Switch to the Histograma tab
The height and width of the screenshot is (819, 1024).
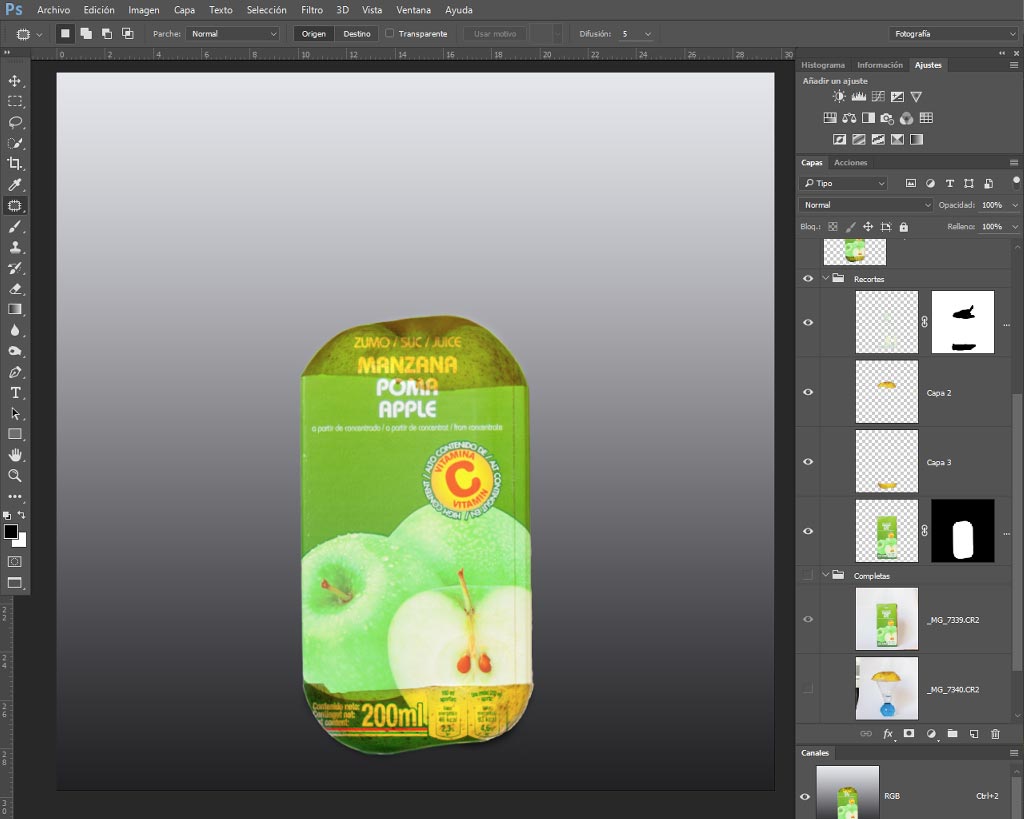click(823, 65)
